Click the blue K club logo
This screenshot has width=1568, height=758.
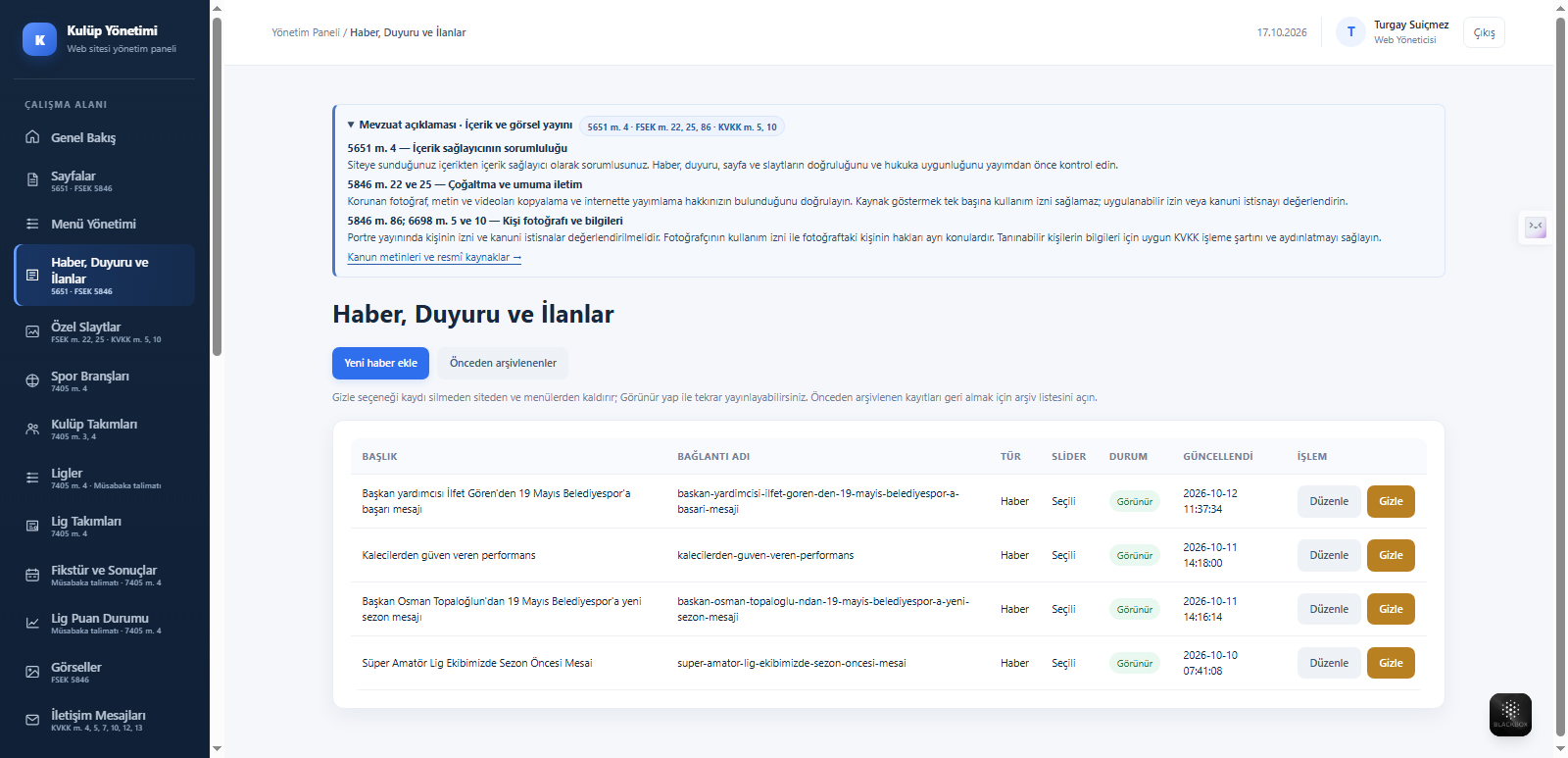click(39, 39)
